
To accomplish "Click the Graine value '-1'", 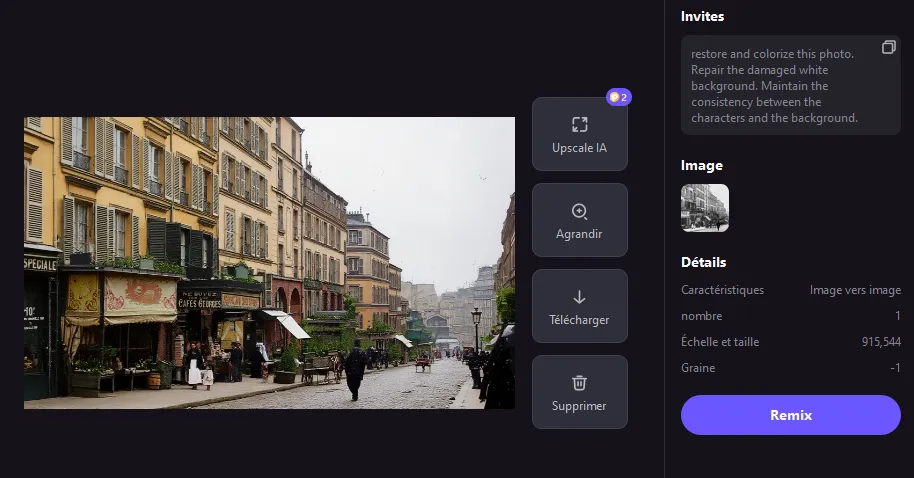I will pos(895,368).
